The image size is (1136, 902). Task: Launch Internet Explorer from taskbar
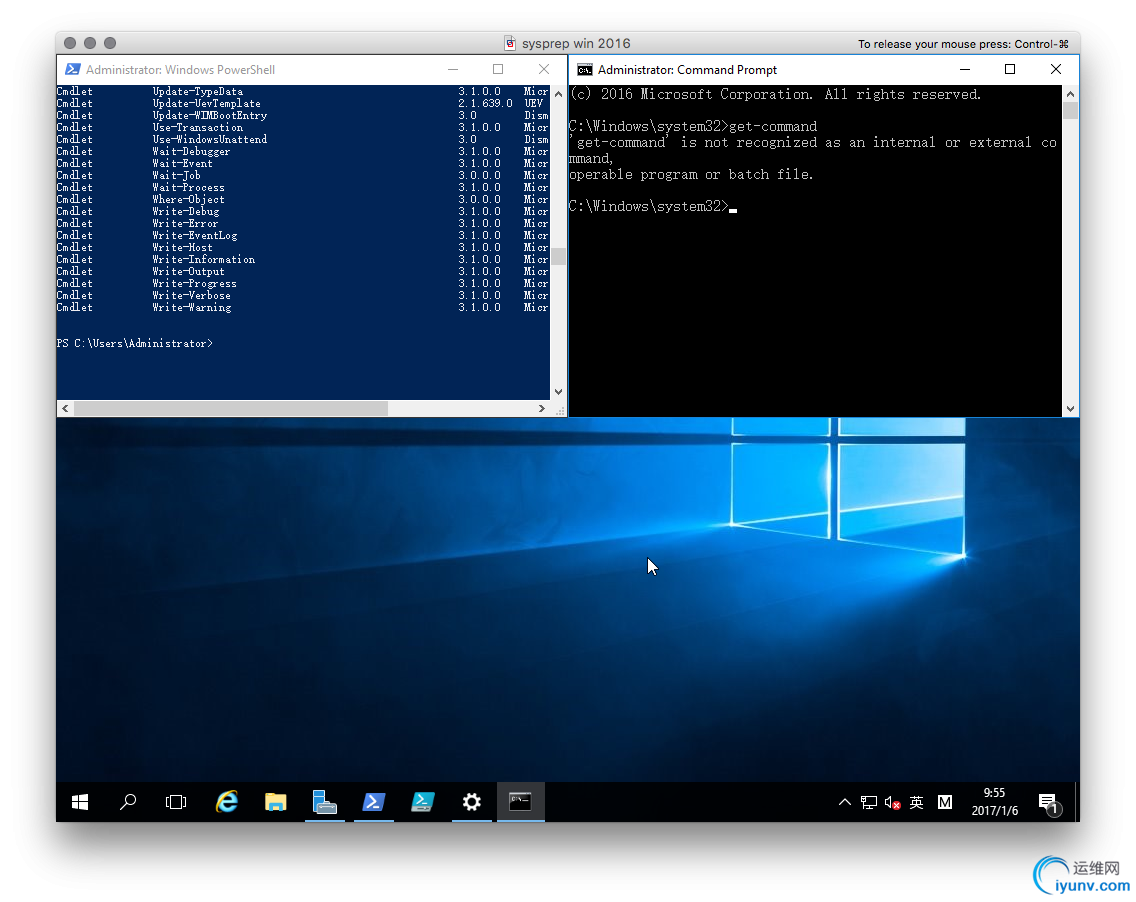tap(227, 802)
